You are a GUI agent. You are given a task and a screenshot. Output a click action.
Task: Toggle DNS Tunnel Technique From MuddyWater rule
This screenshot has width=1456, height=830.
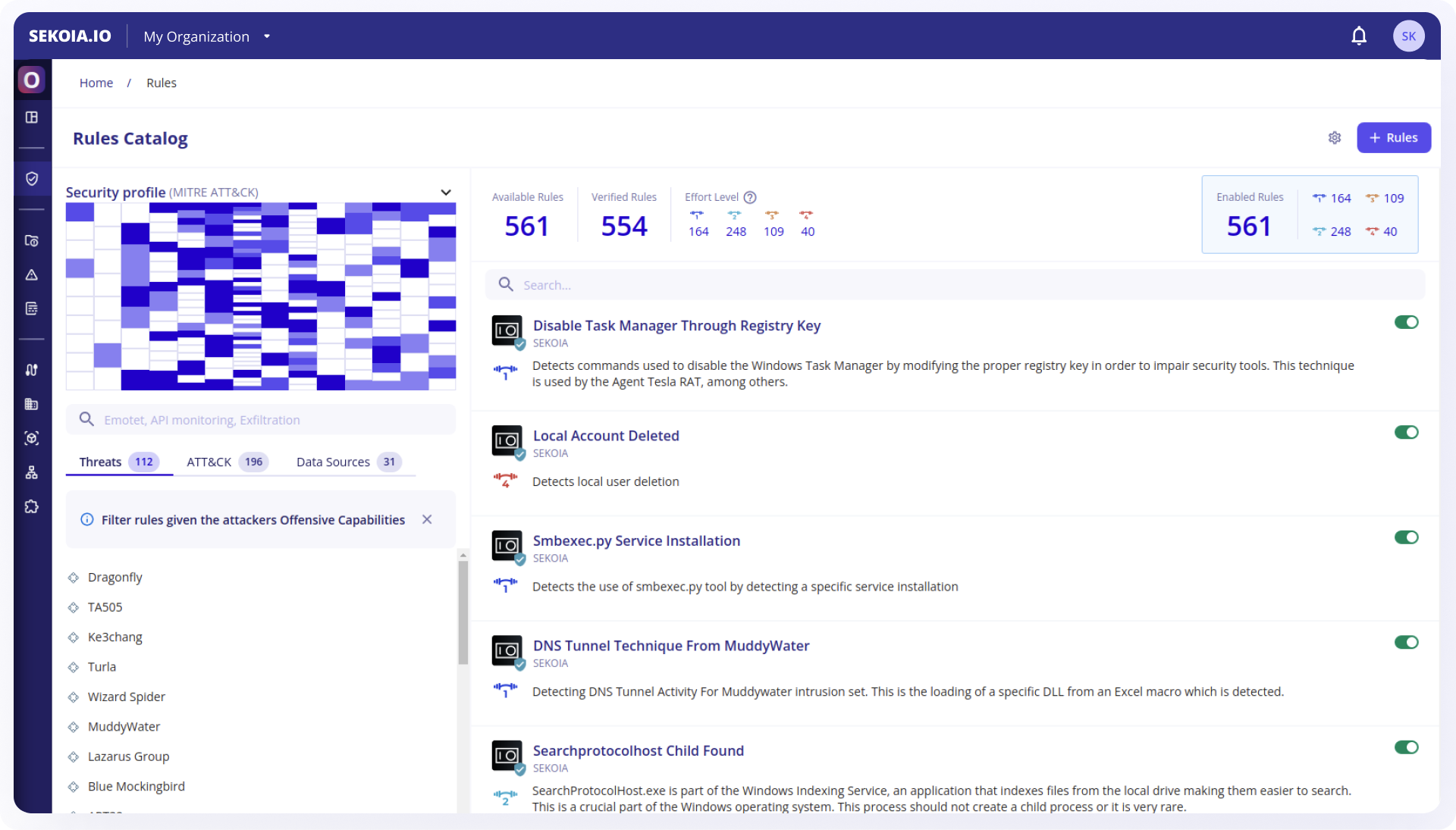(x=1406, y=642)
